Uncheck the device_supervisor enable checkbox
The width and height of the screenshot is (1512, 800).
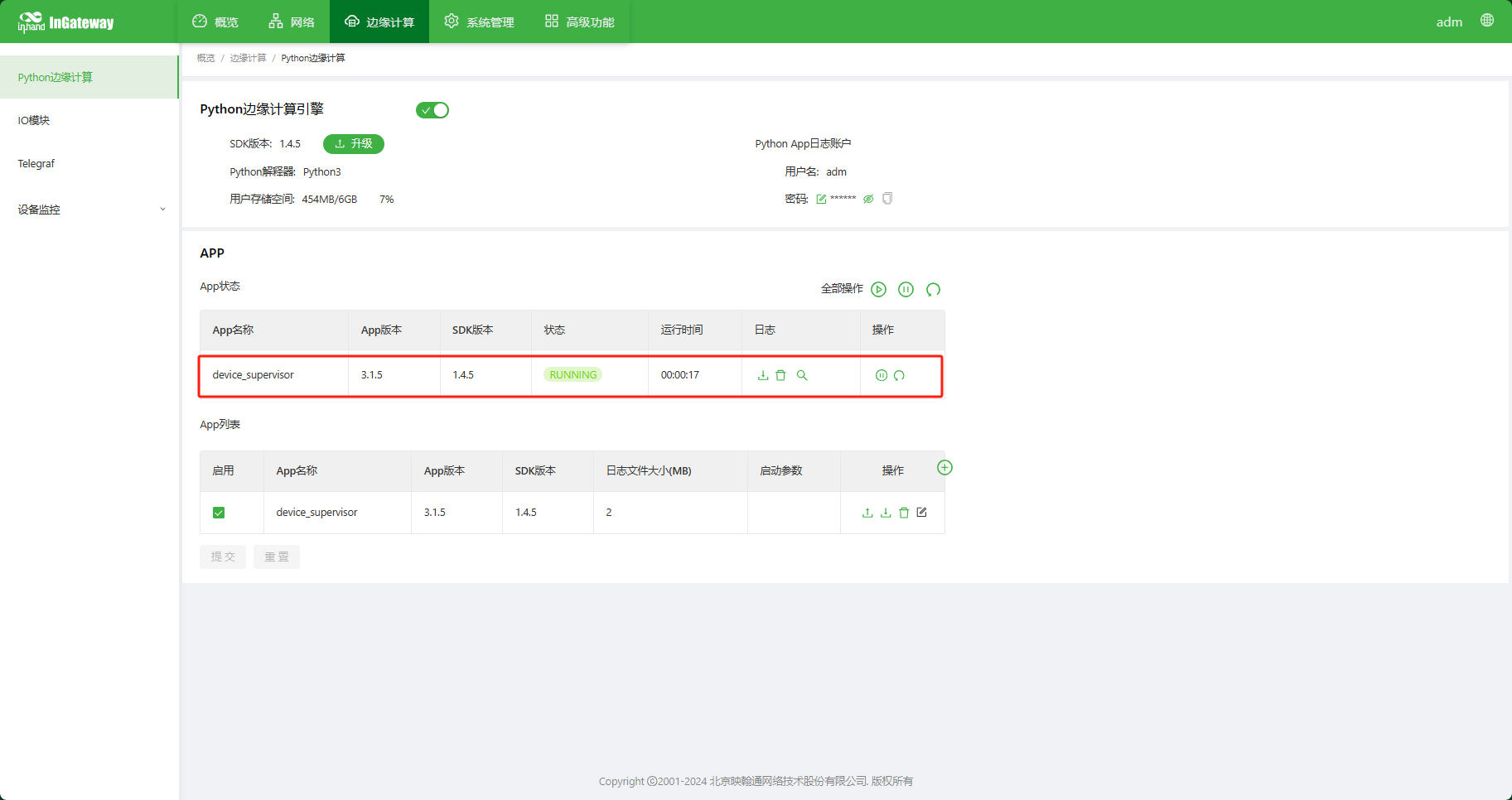click(x=219, y=513)
